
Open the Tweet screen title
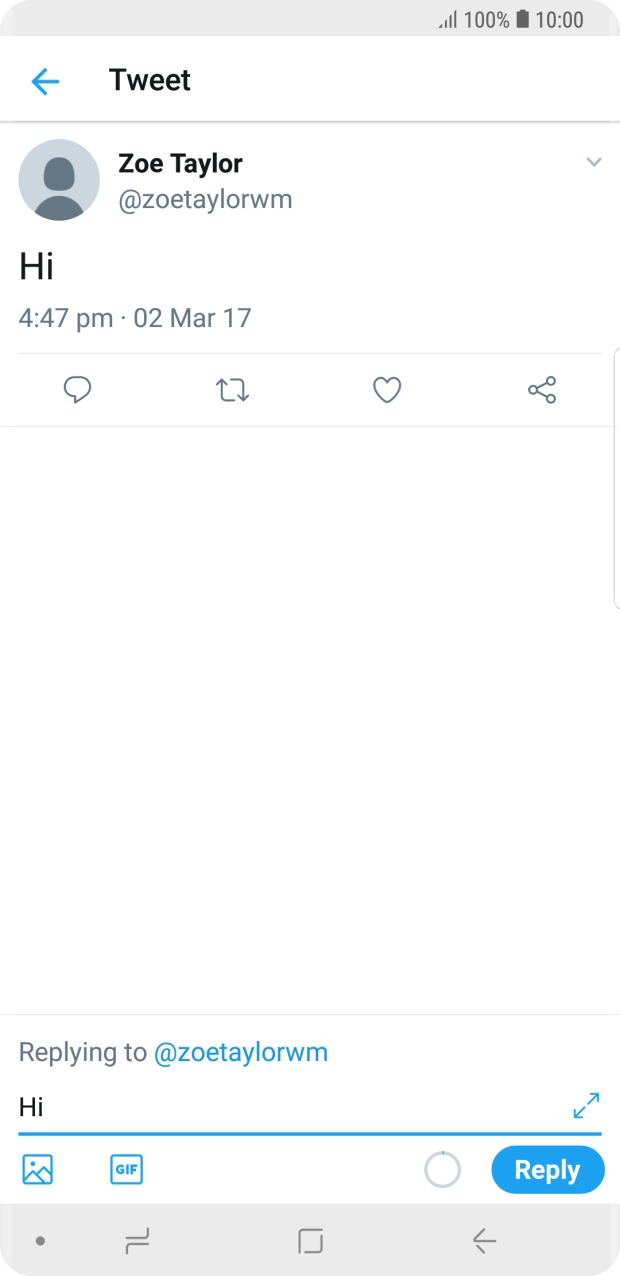[x=151, y=80]
